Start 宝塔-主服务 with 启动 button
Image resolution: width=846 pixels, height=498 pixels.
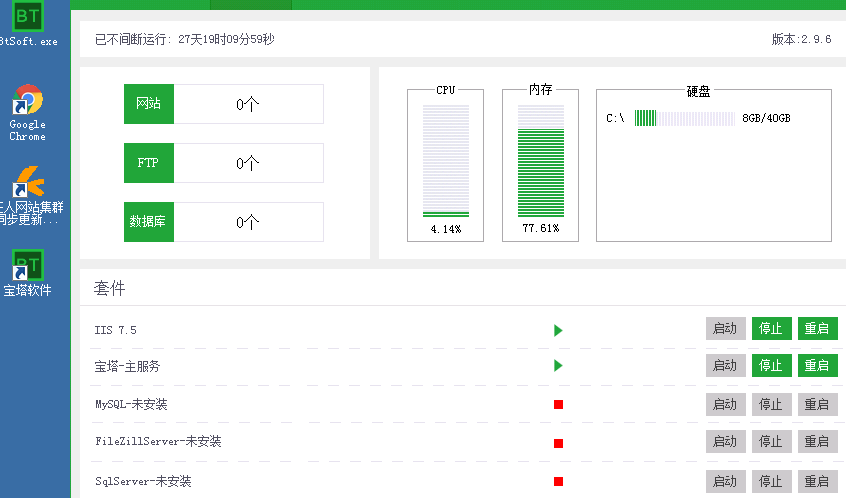pyautogui.click(x=726, y=365)
